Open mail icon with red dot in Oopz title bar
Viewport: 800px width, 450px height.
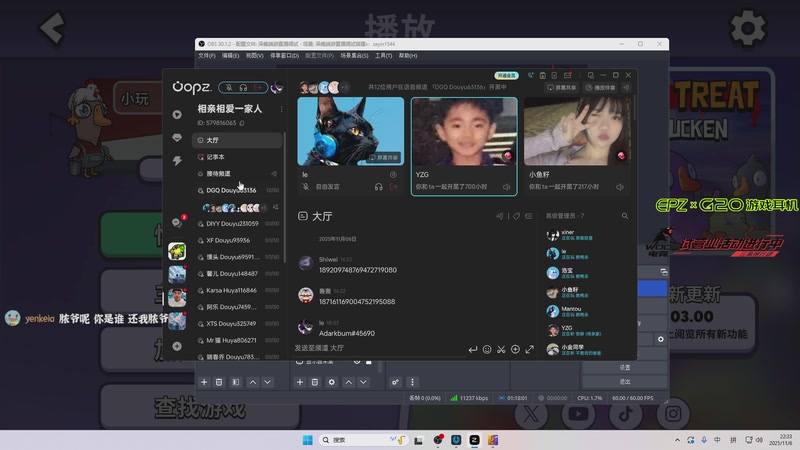pos(567,76)
